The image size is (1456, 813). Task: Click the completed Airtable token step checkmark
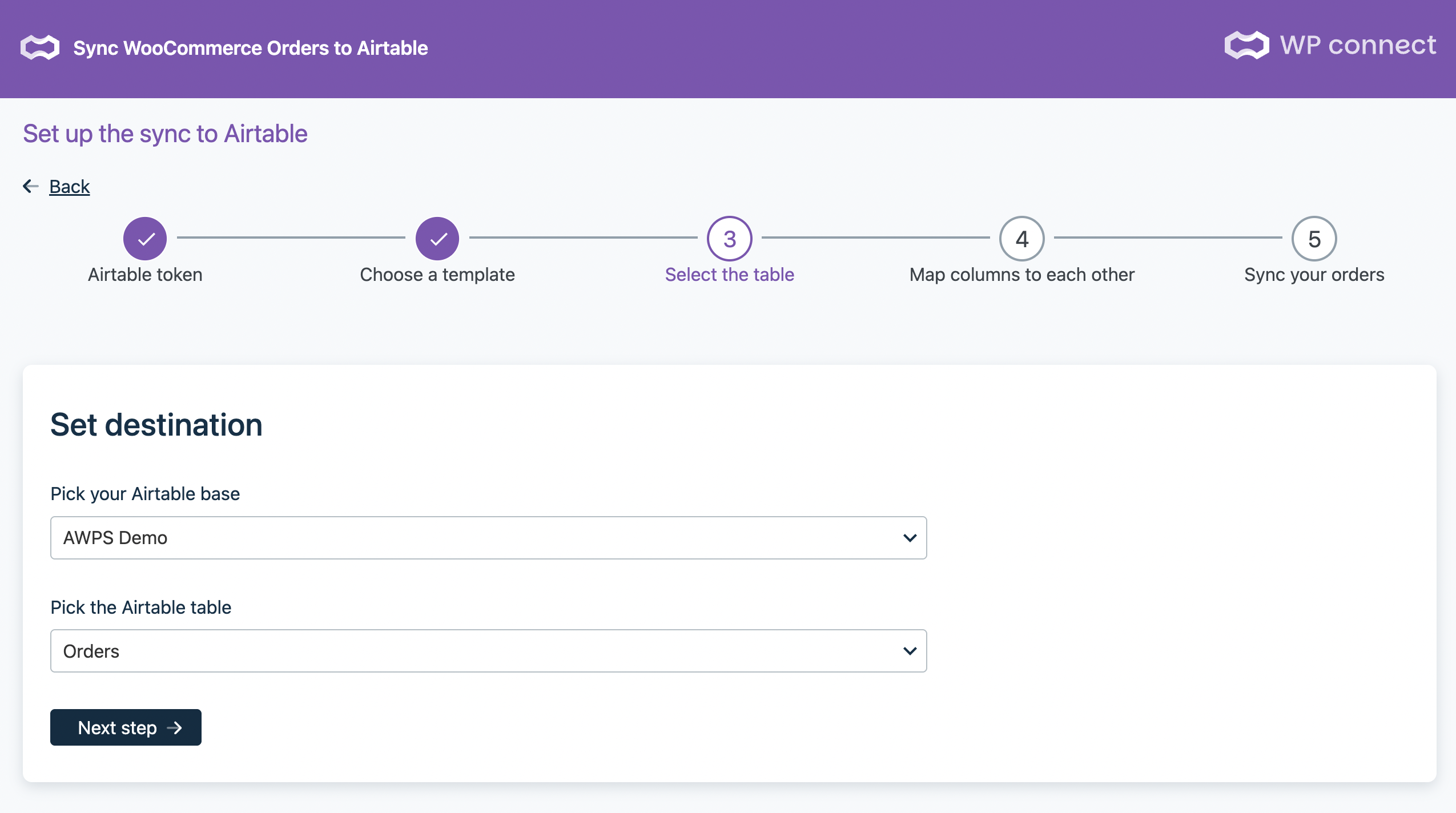[x=145, y=239]
